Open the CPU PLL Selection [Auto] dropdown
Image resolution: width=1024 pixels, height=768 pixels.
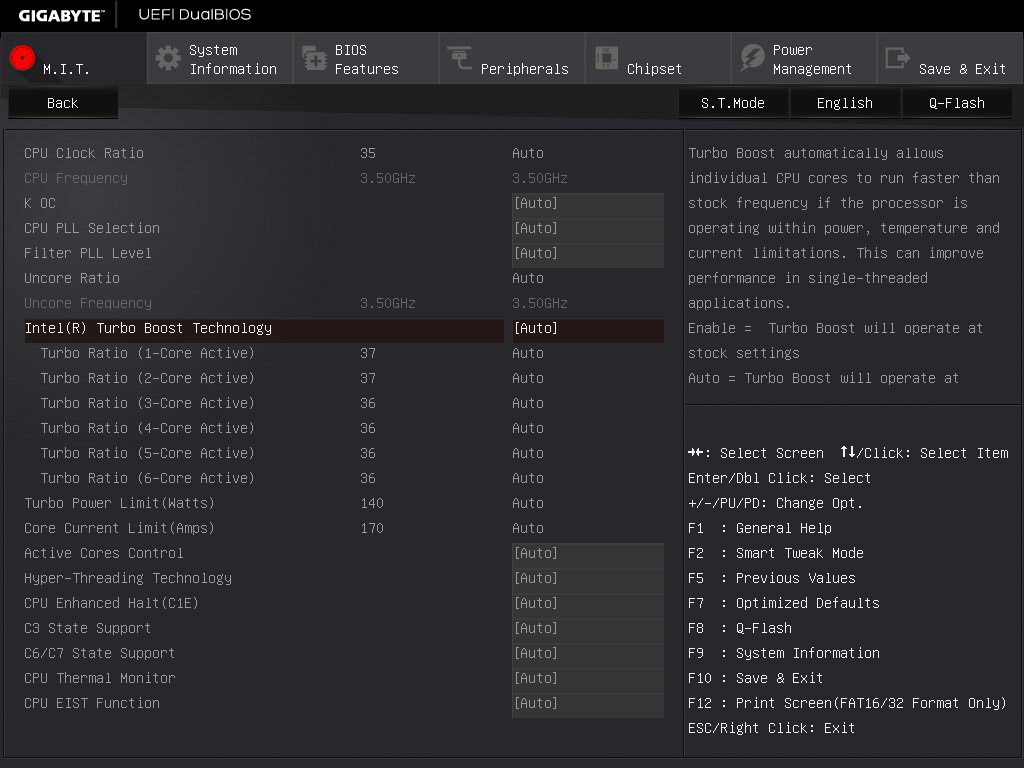[x=588, y=229]
